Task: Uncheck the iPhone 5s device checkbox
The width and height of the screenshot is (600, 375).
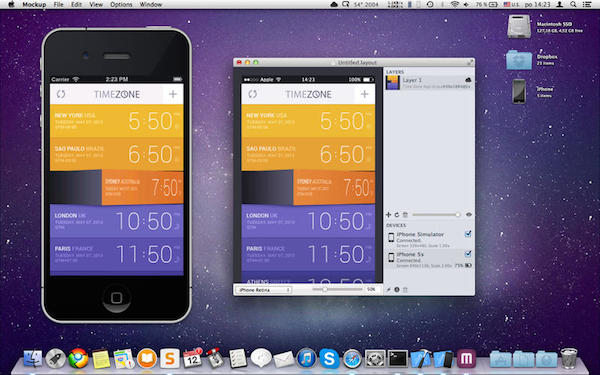Action: coord(468,254)
